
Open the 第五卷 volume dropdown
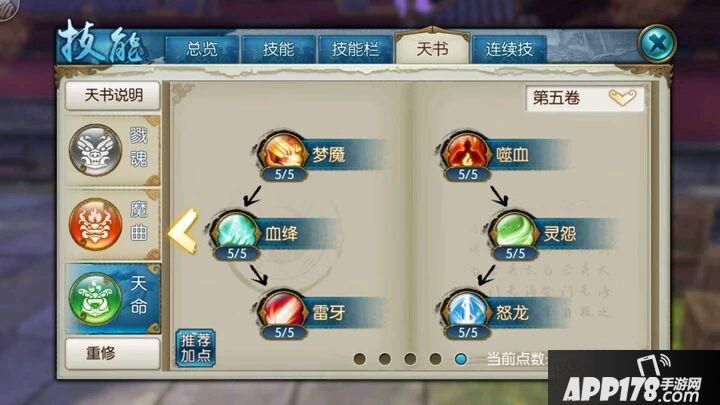[585, 98]
